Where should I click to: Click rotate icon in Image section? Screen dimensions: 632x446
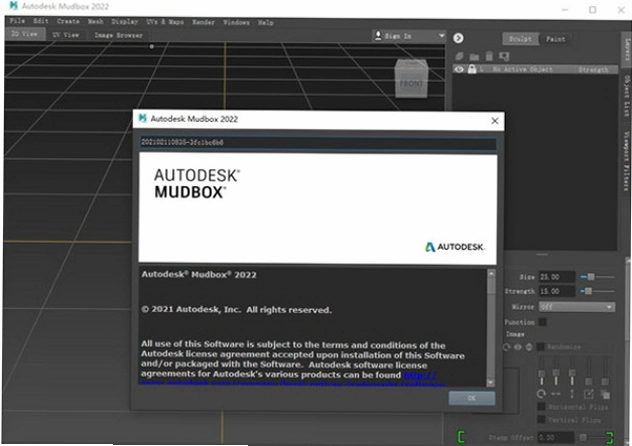(507, 347)
